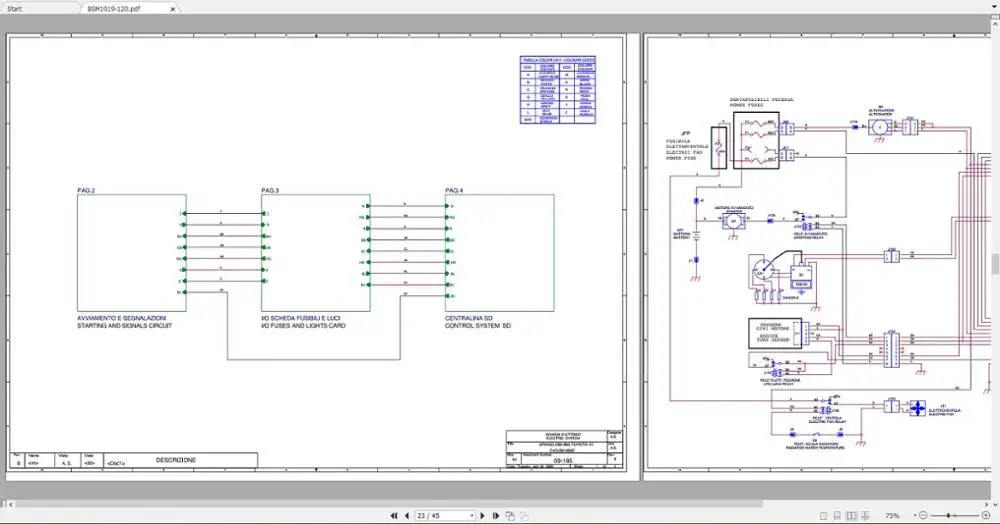The height and width of the screenshot is (524, 1000).
Task: Click the zoom in plus icon
Action: point(986,516)
